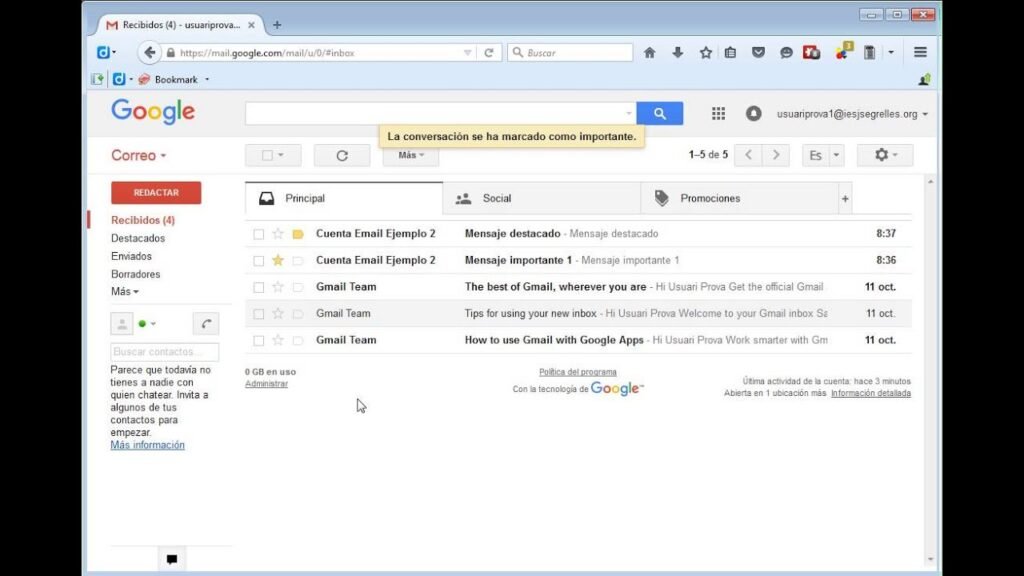This screenshot has height=576, width=1024.
Task: Open the chat bubble icon at bottom
Action: 171,559
